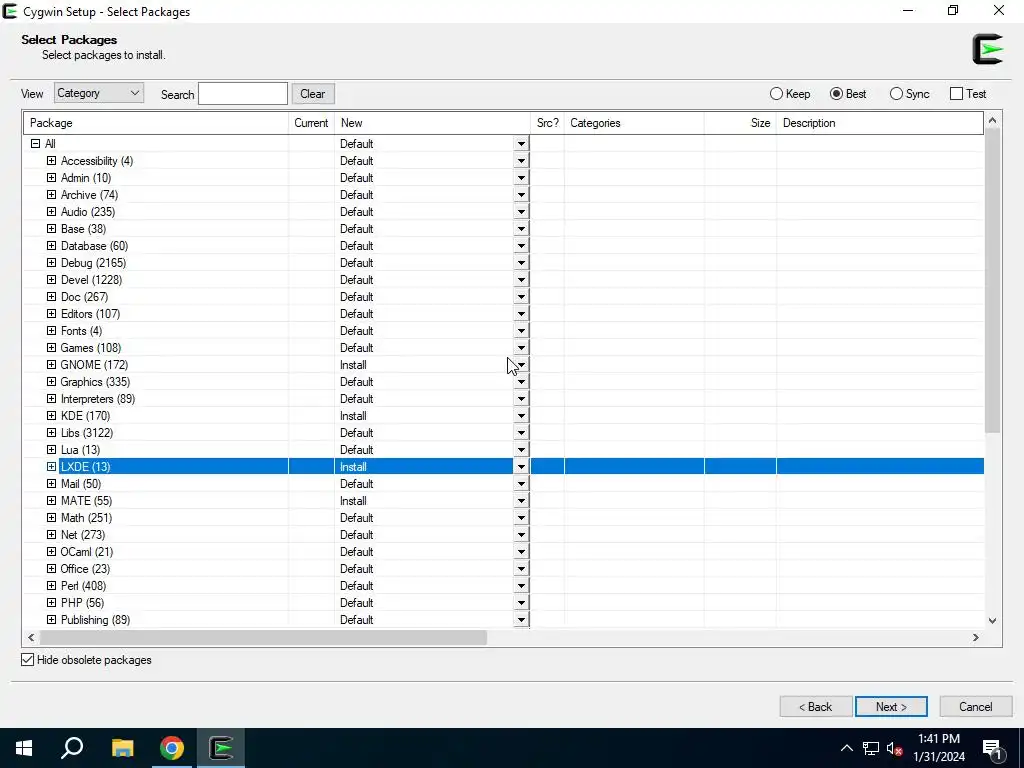The width and height of the screenshot is (1024, 768).
Task: Click horizontal scrollbar right arrow
Action: pos(976,637)
